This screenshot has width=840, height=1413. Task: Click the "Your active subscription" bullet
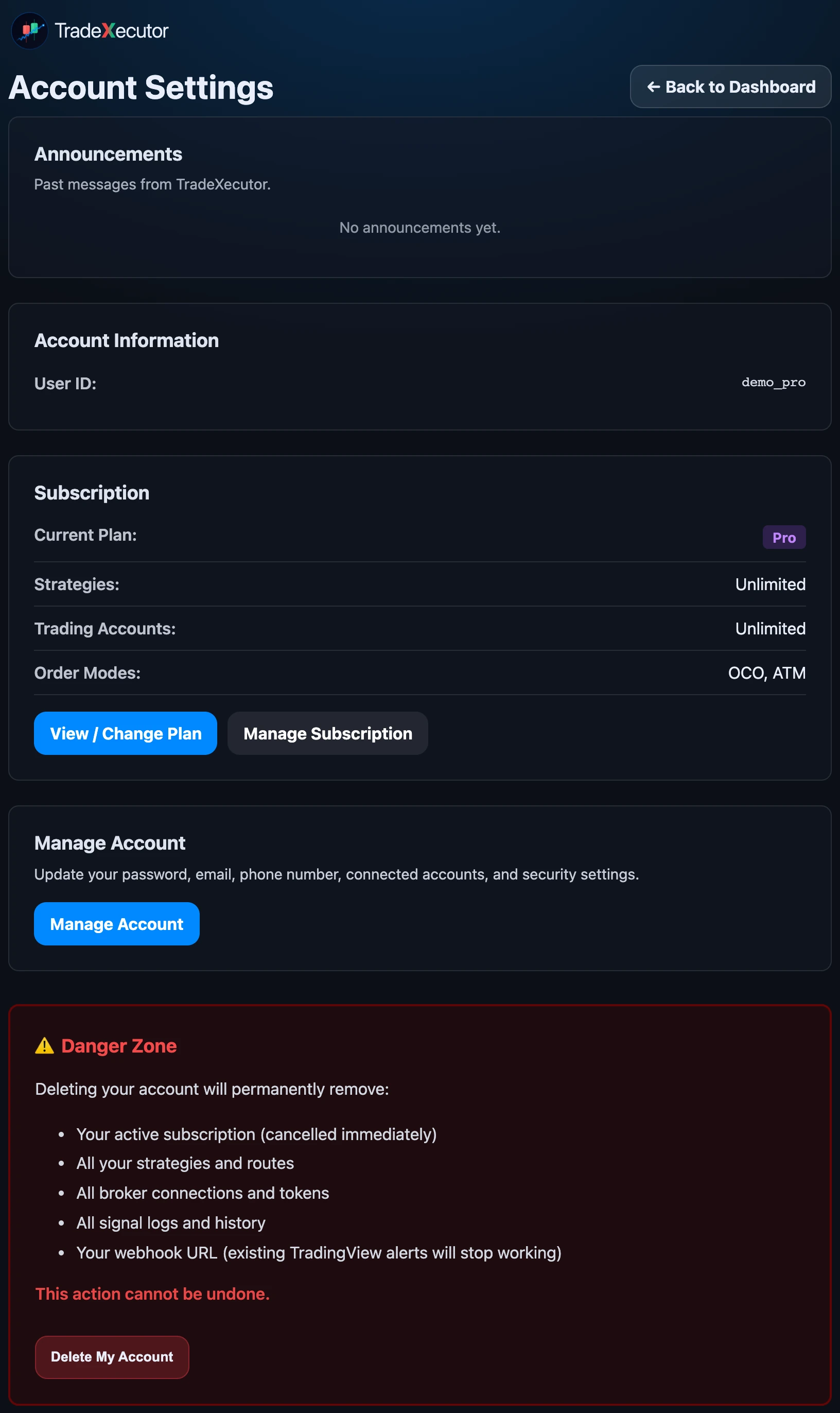coord(256,1134)
